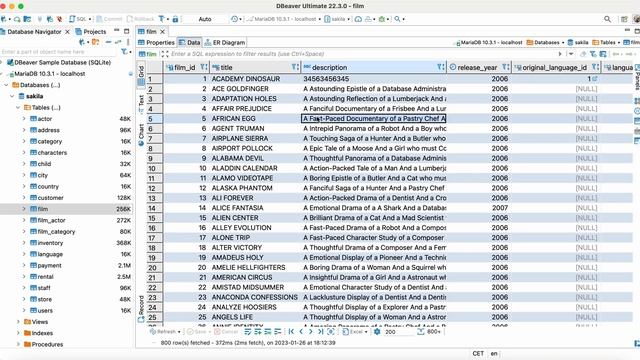
Task: Select the Data tab
Action: (189, 42)
